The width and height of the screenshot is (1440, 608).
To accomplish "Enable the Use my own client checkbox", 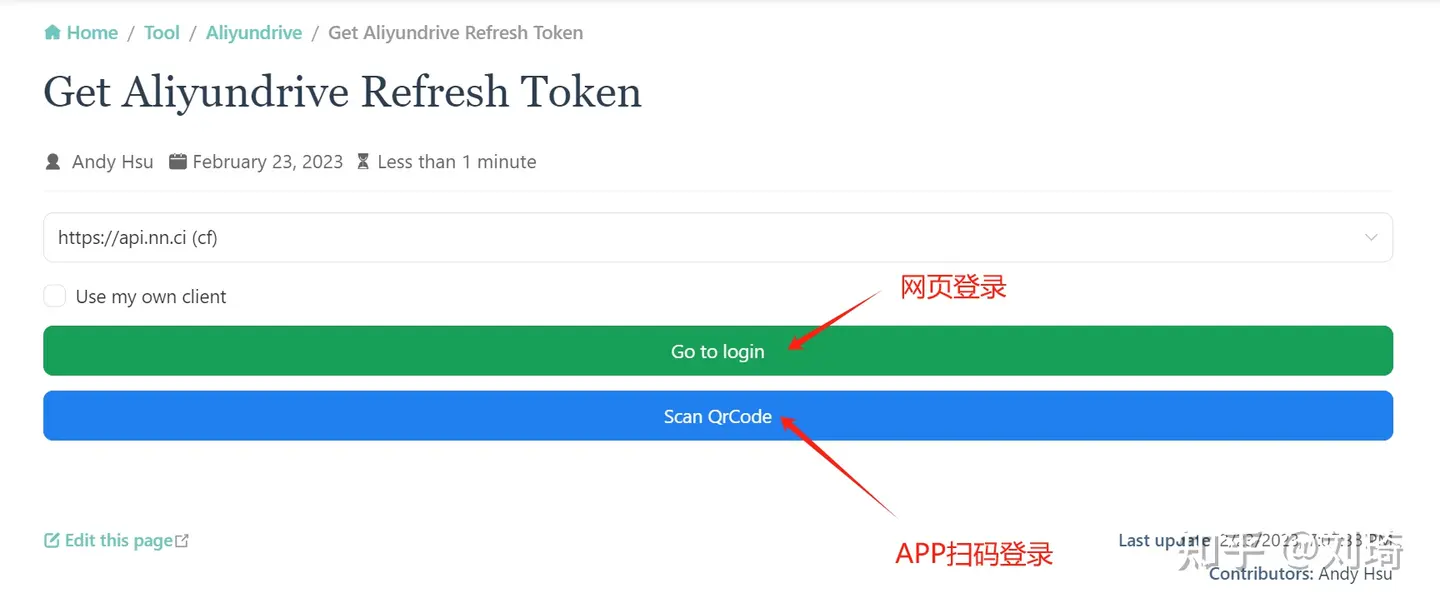I will [x=55, y=296].
